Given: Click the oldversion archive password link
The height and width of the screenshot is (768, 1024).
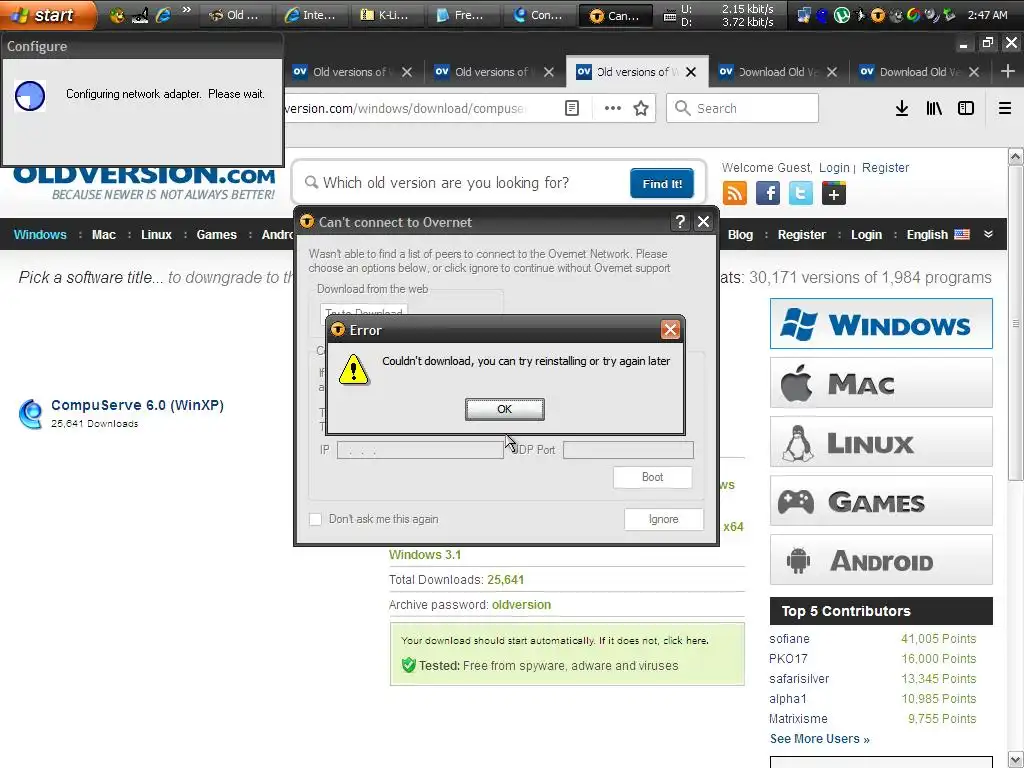Looking at the screenshot, I should click(521, 605).
